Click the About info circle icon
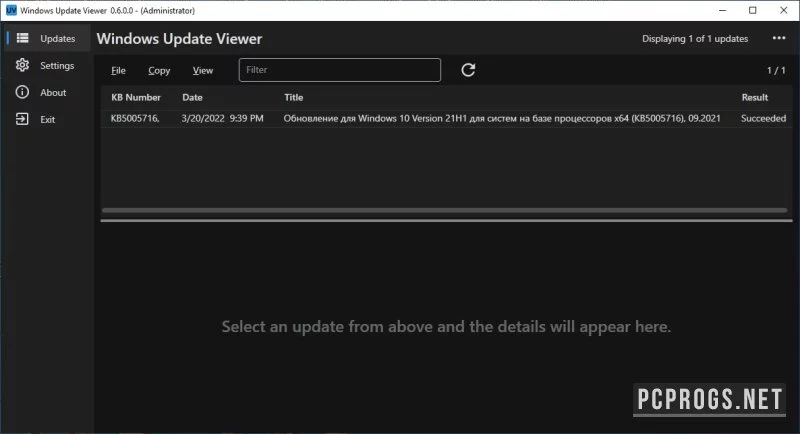The height and width of the screenshot is (434, 800). pos(22,92)
